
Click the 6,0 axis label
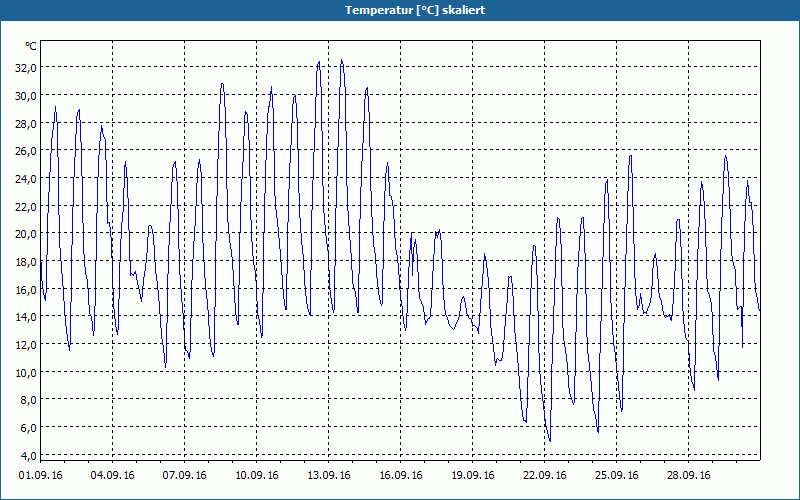(x=28, y=428)
